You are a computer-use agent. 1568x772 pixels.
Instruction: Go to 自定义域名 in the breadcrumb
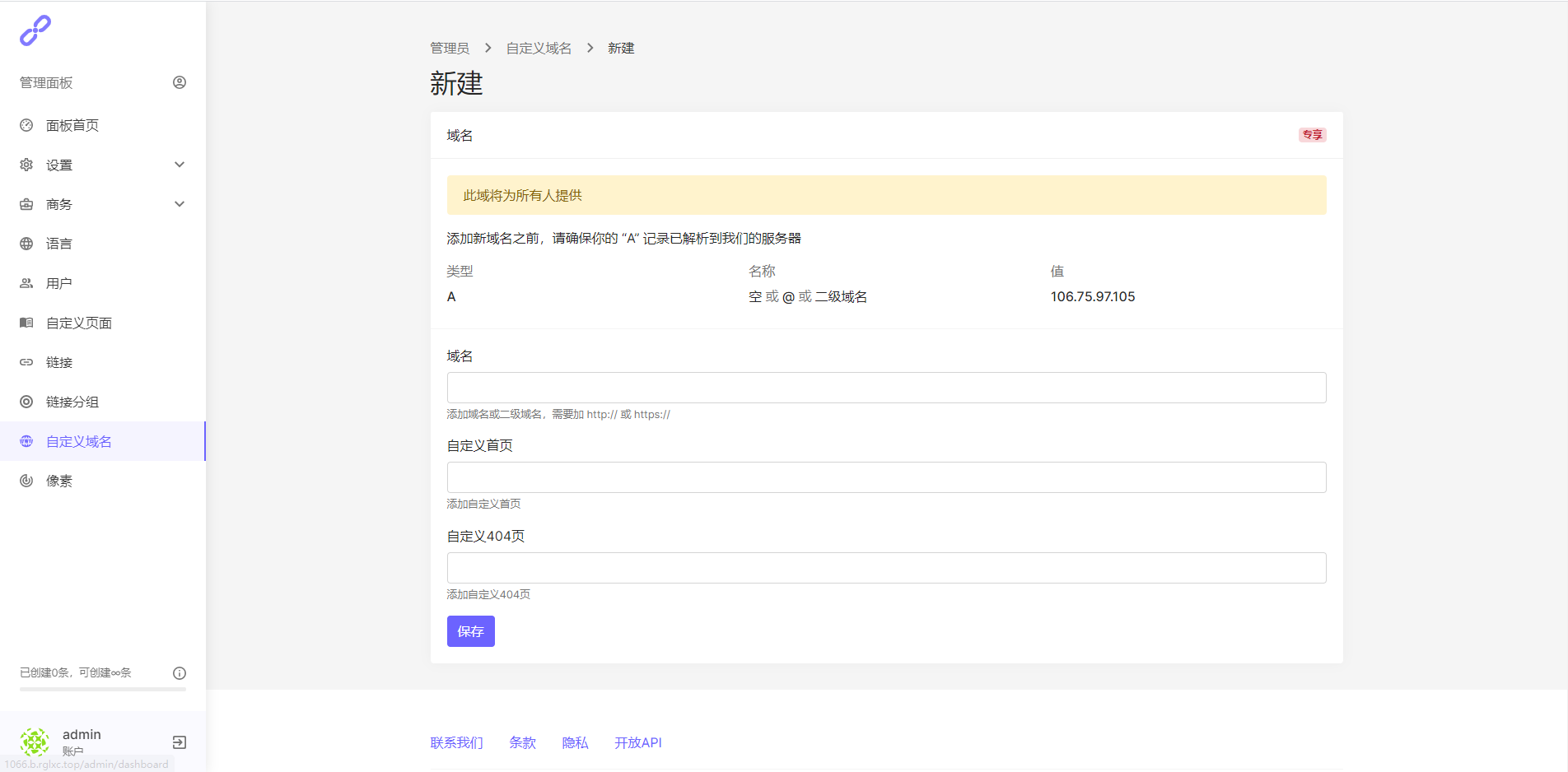point(539,49)
